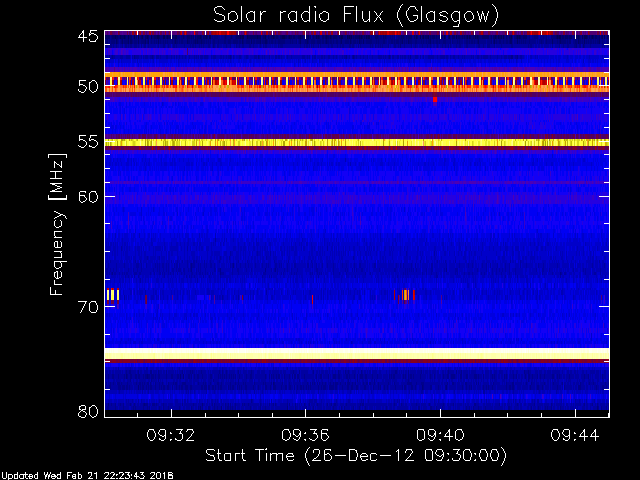This screenshot has height=480, width=640.
Task: Click the 80 frequency tick label
Action: pos(88,411)
